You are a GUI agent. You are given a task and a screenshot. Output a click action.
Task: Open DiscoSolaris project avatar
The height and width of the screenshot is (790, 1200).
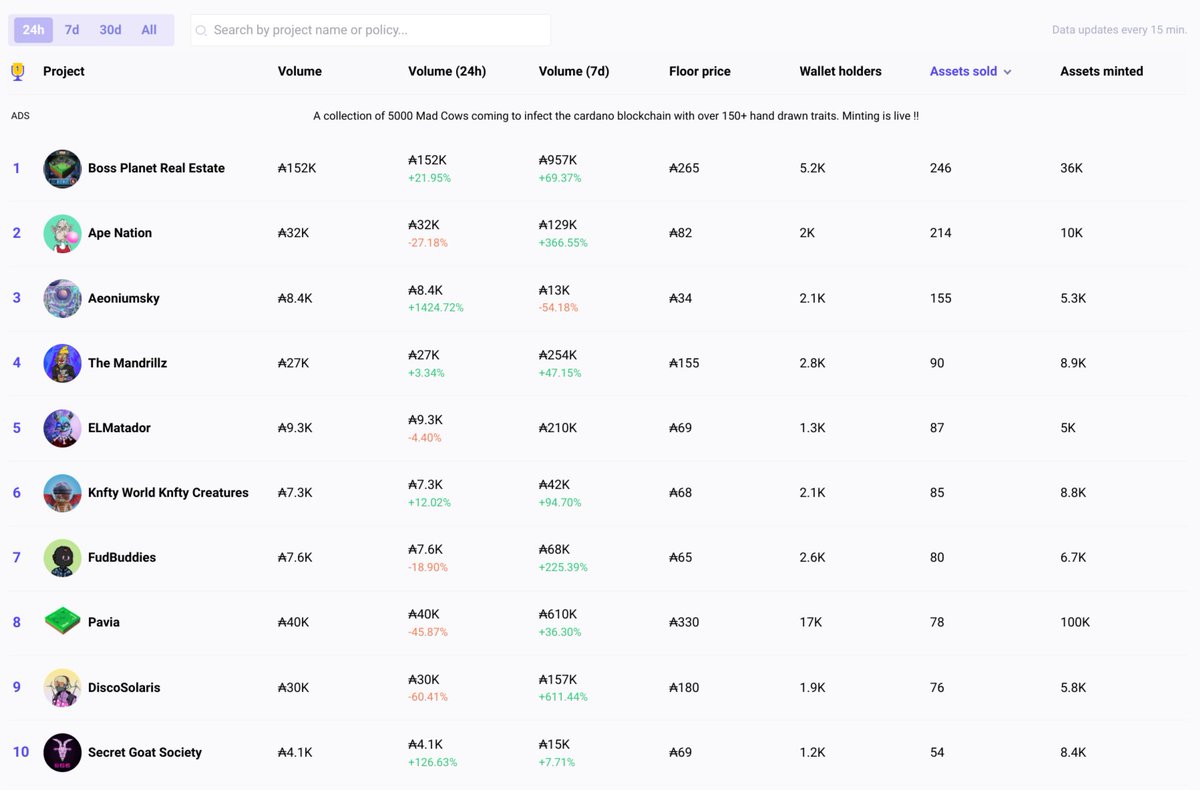click(x=62, y=687)
